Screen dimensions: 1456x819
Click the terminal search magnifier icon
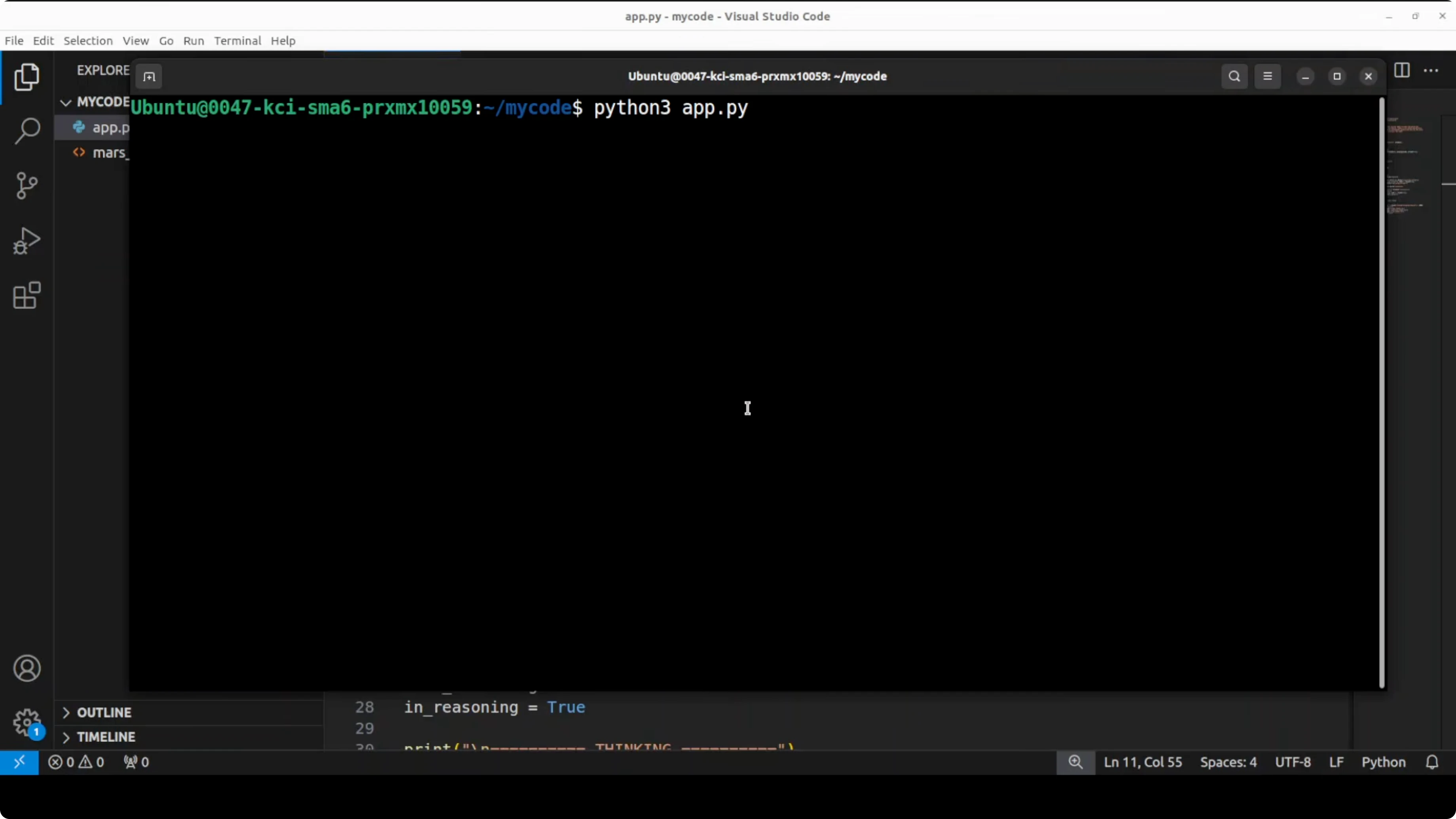coord(1234,76)
